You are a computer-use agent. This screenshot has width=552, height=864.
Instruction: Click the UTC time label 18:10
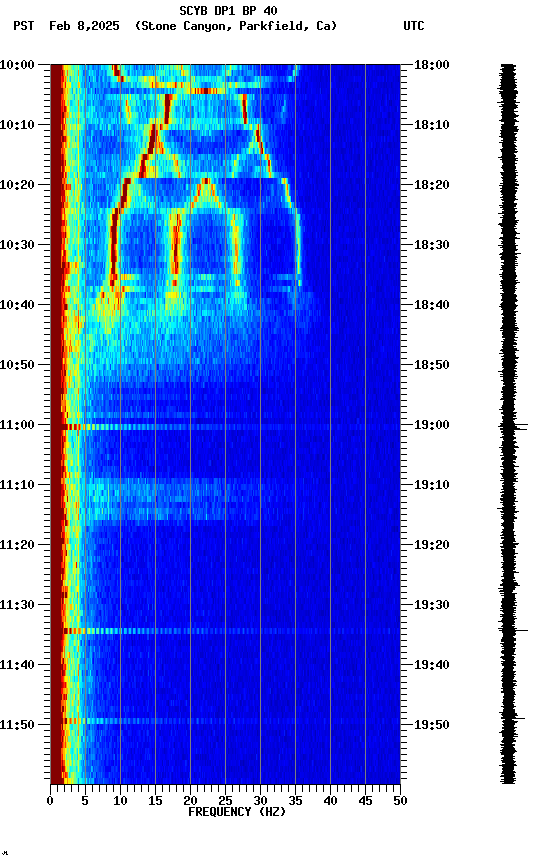(x=432, y=125)
